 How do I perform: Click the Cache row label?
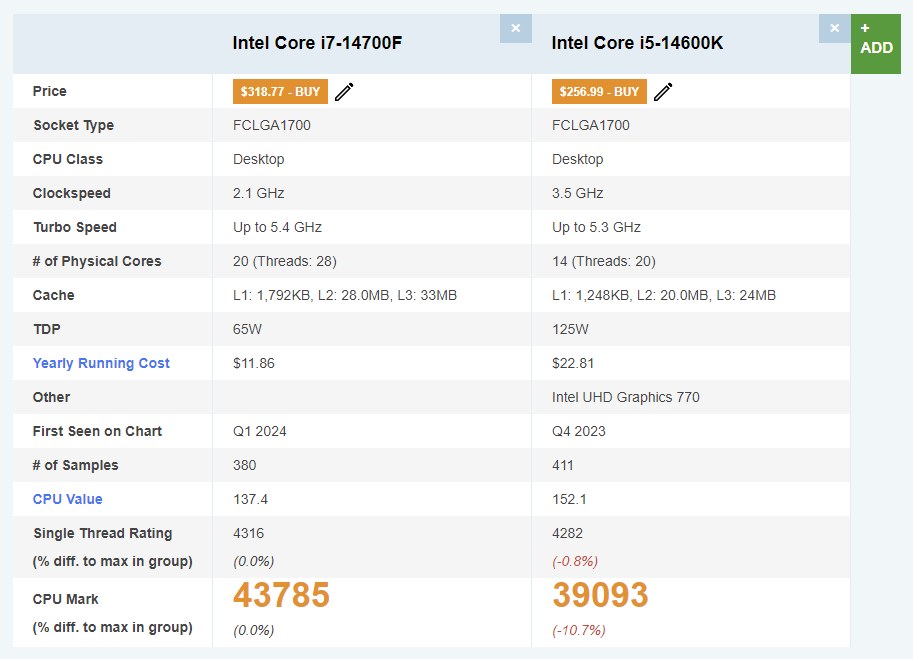(x=54, y=295)
